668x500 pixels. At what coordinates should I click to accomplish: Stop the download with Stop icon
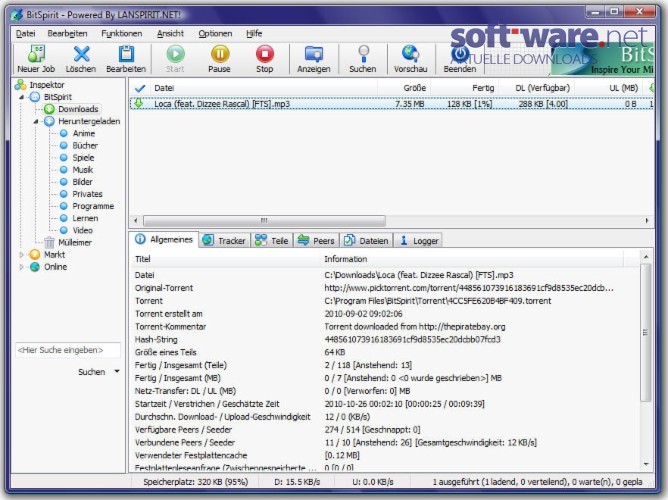(265, 59)
